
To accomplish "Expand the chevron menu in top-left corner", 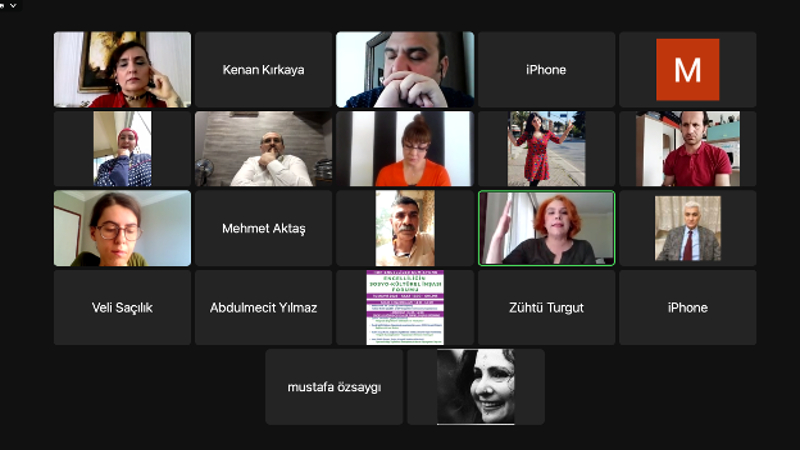I will [x=13, y=5].
